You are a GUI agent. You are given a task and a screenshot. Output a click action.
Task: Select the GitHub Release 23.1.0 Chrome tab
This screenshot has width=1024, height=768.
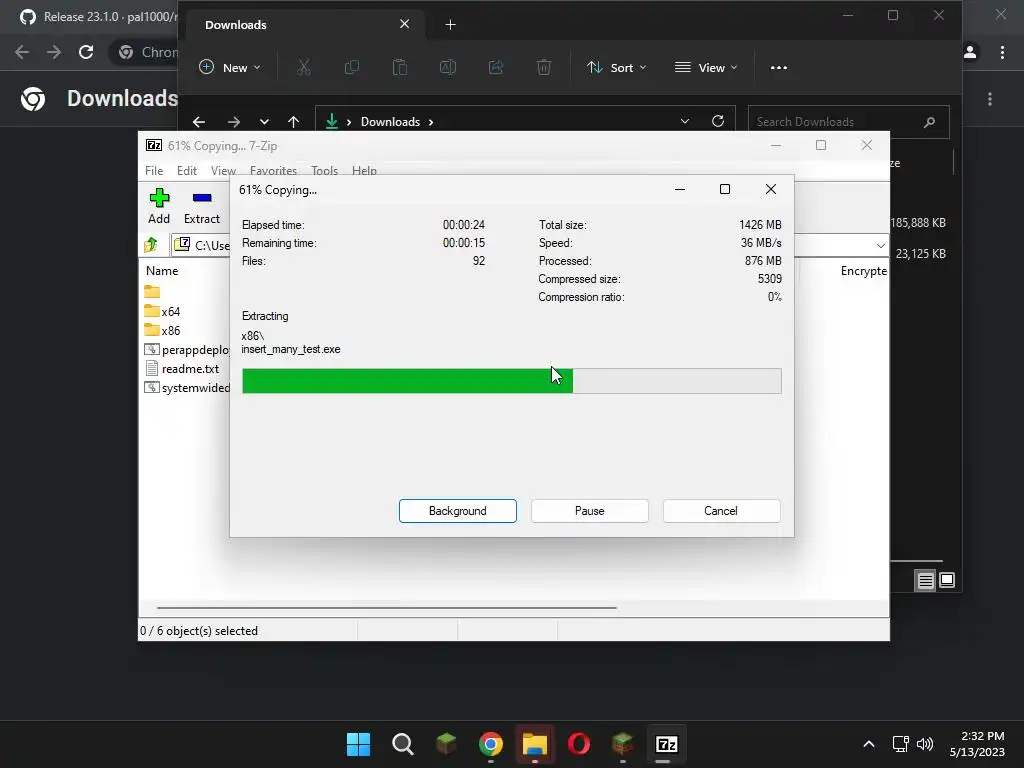tap(98, 17)
